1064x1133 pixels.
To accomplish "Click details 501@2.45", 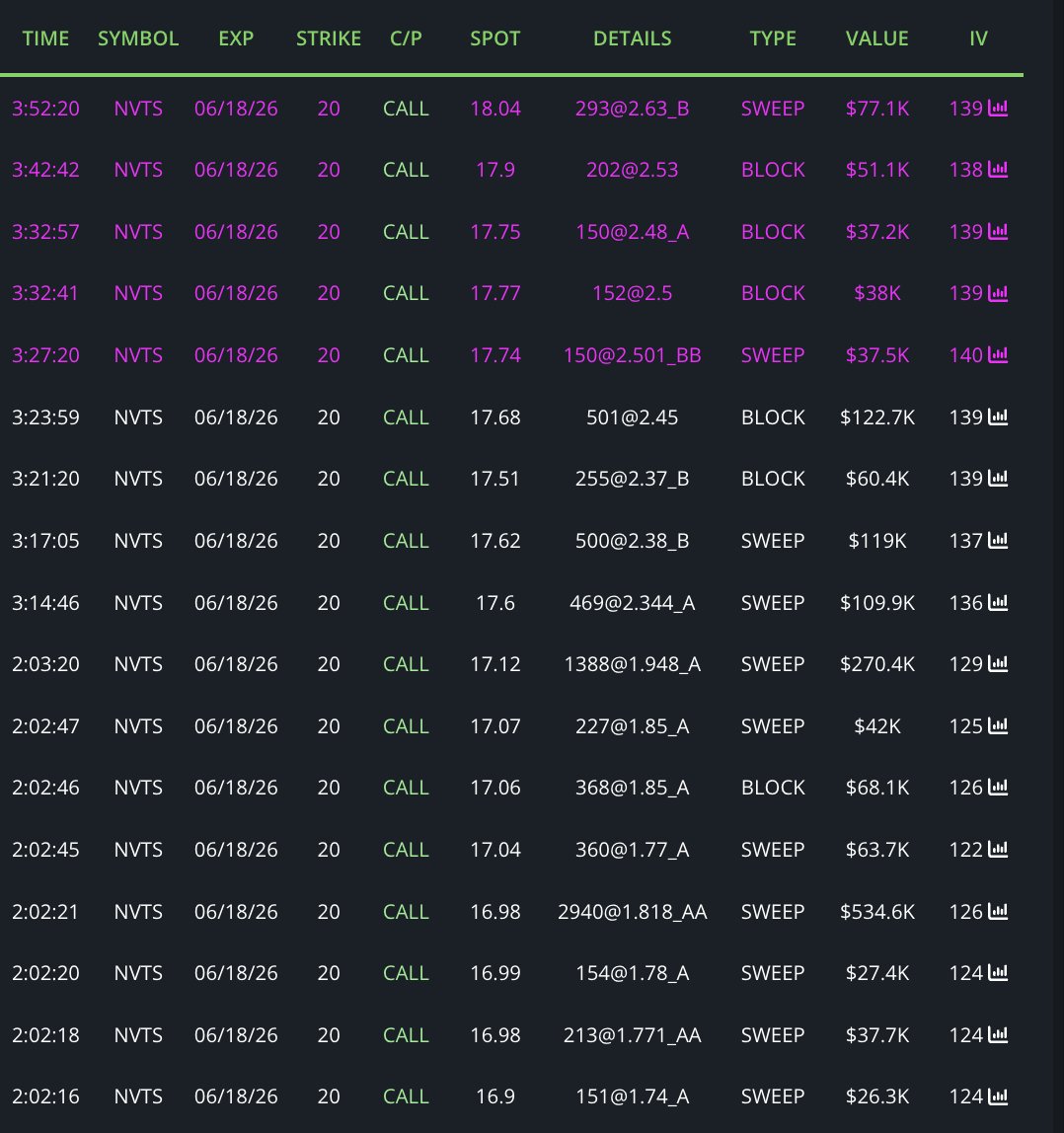I will [633, 417].
